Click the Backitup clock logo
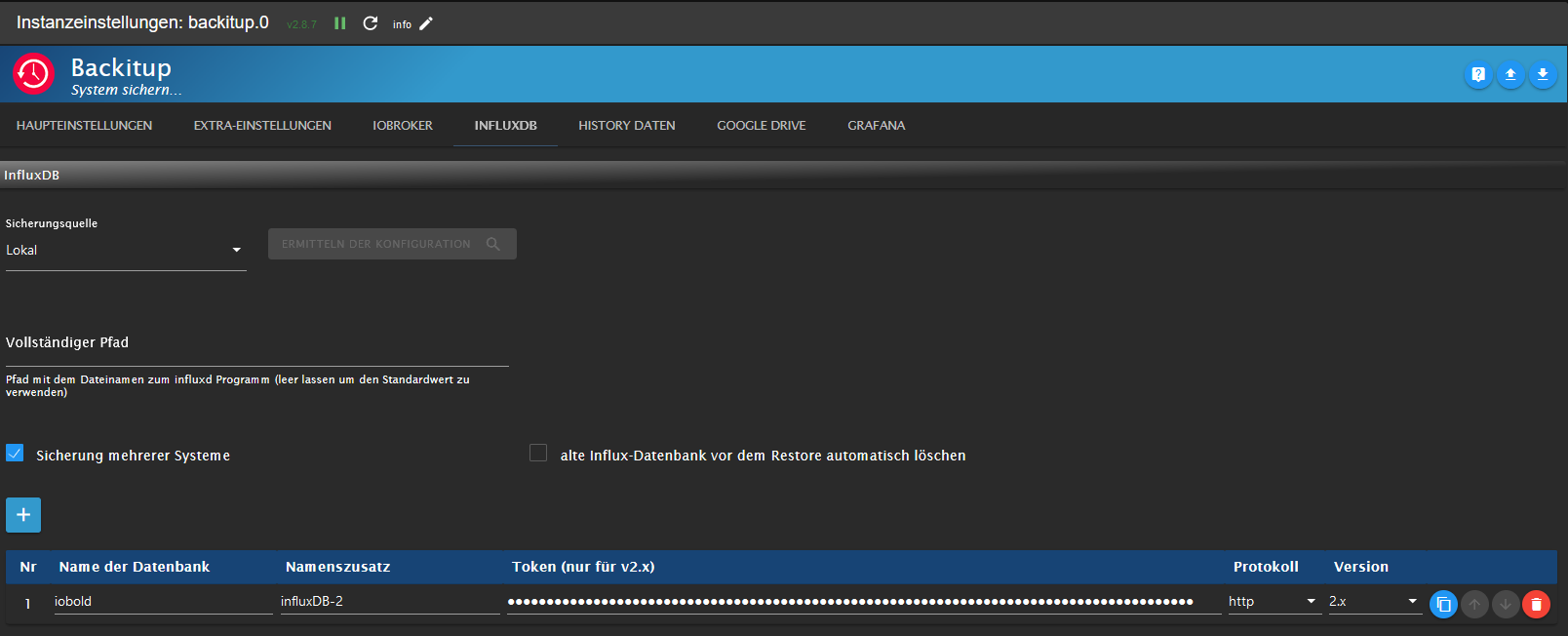The width and height of the screenshot is (1568, 636). pos(33,74)
